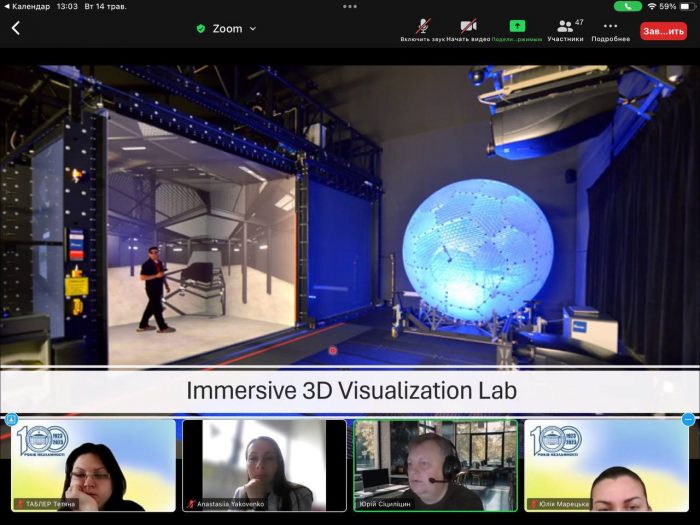The height and width of the screenshot is (525, 700).
Task: Select Юлія Марецька video thumbnail
Action: click(607, 465)
